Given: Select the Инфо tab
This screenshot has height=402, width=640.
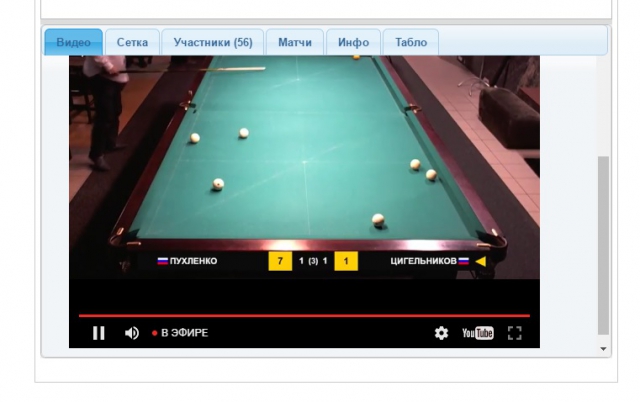Looking at the screenshot, I should (x=353, y=42).
